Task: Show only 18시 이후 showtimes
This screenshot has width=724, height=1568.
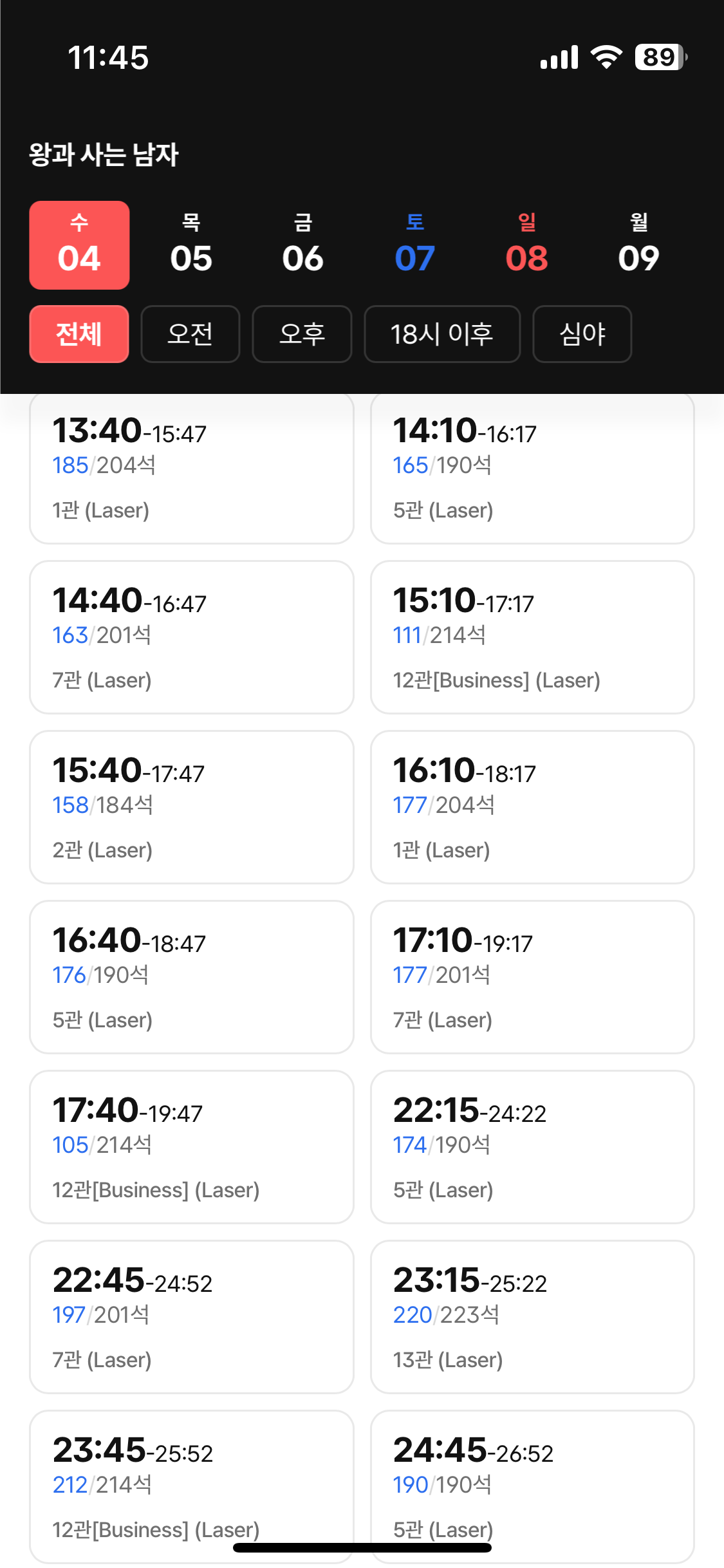Action: pyautogui.click(x=442, y=334)
